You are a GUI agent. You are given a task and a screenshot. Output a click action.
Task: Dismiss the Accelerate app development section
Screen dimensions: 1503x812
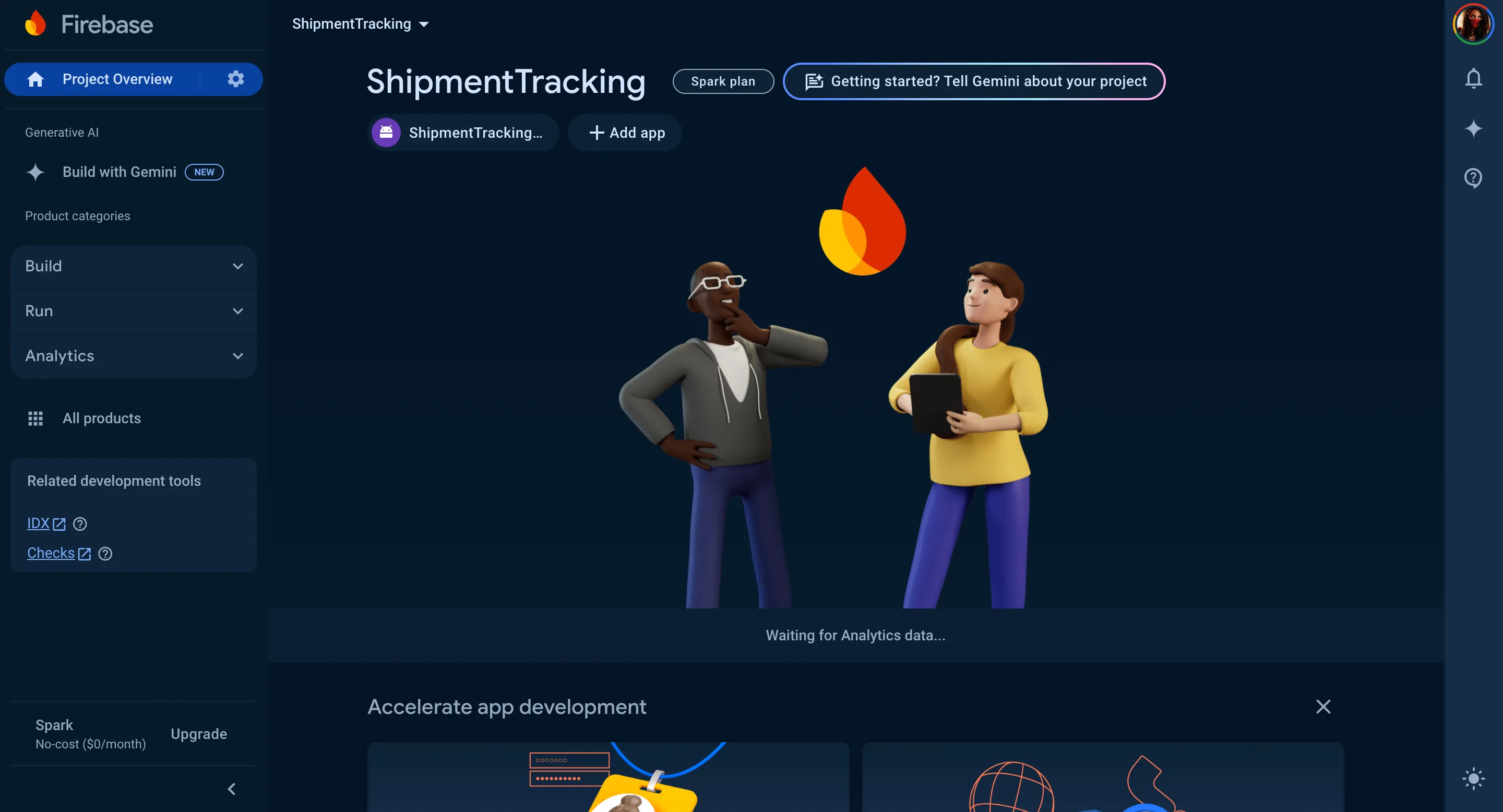(x=1323, y=707)
